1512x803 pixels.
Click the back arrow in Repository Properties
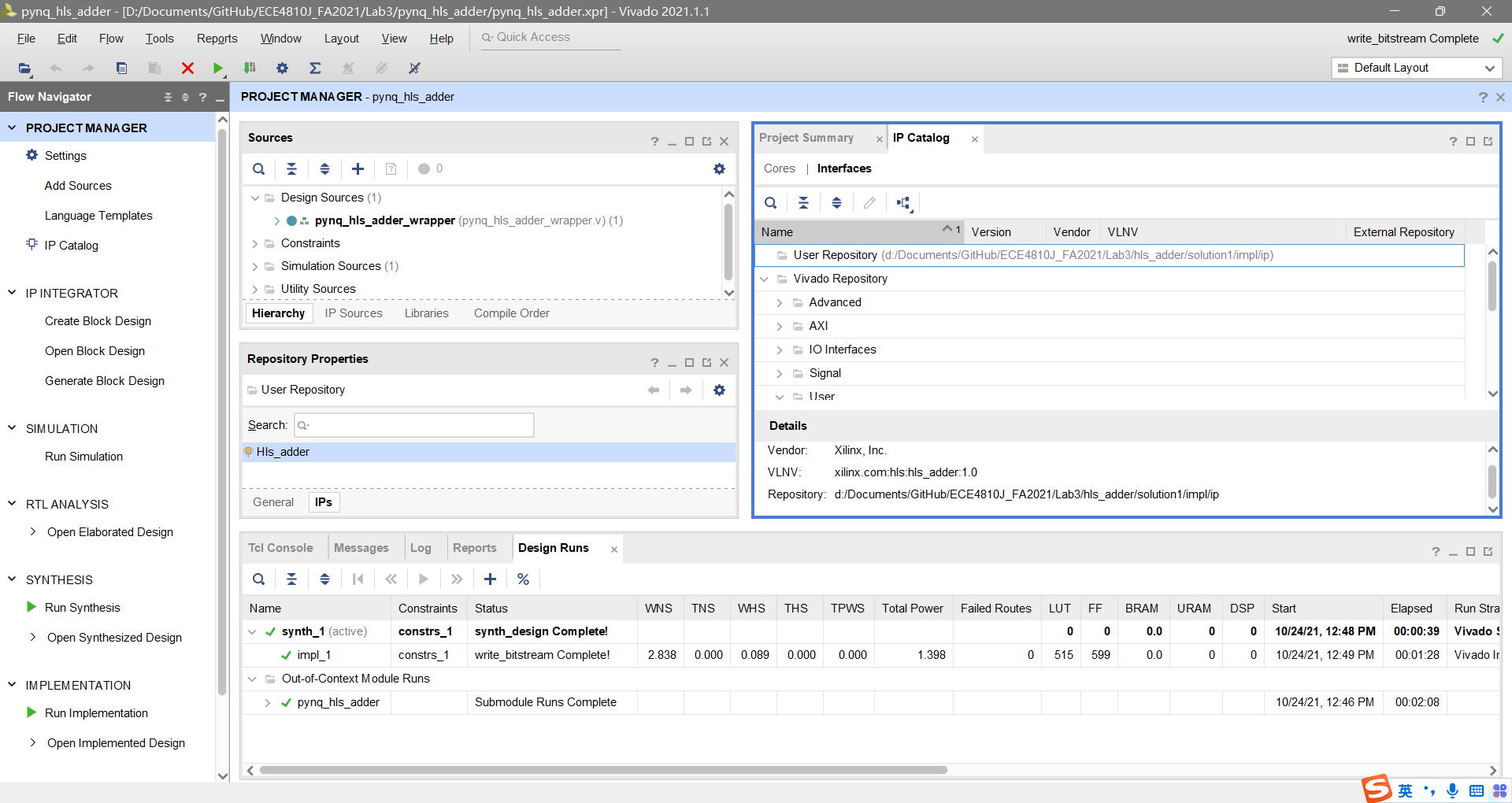coord(653,390)
